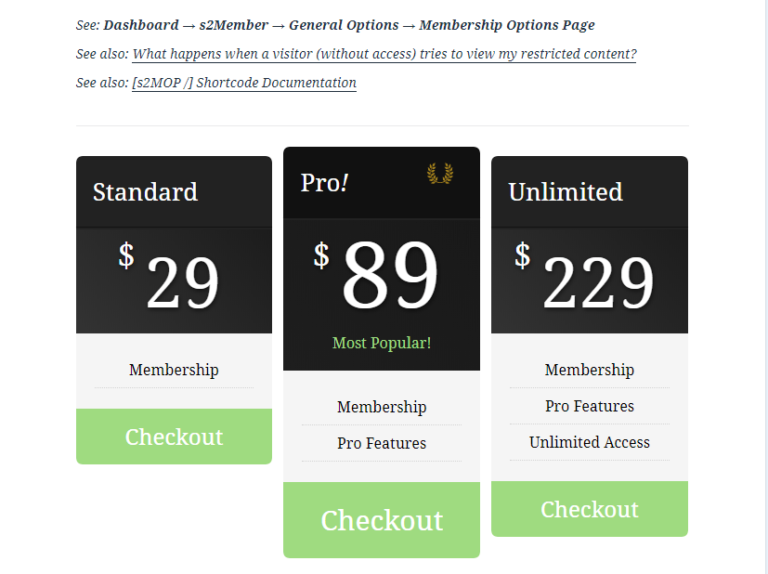Select the Unlimited plan heading
Screen dimensions: 768x574
(x=565, y=192)
